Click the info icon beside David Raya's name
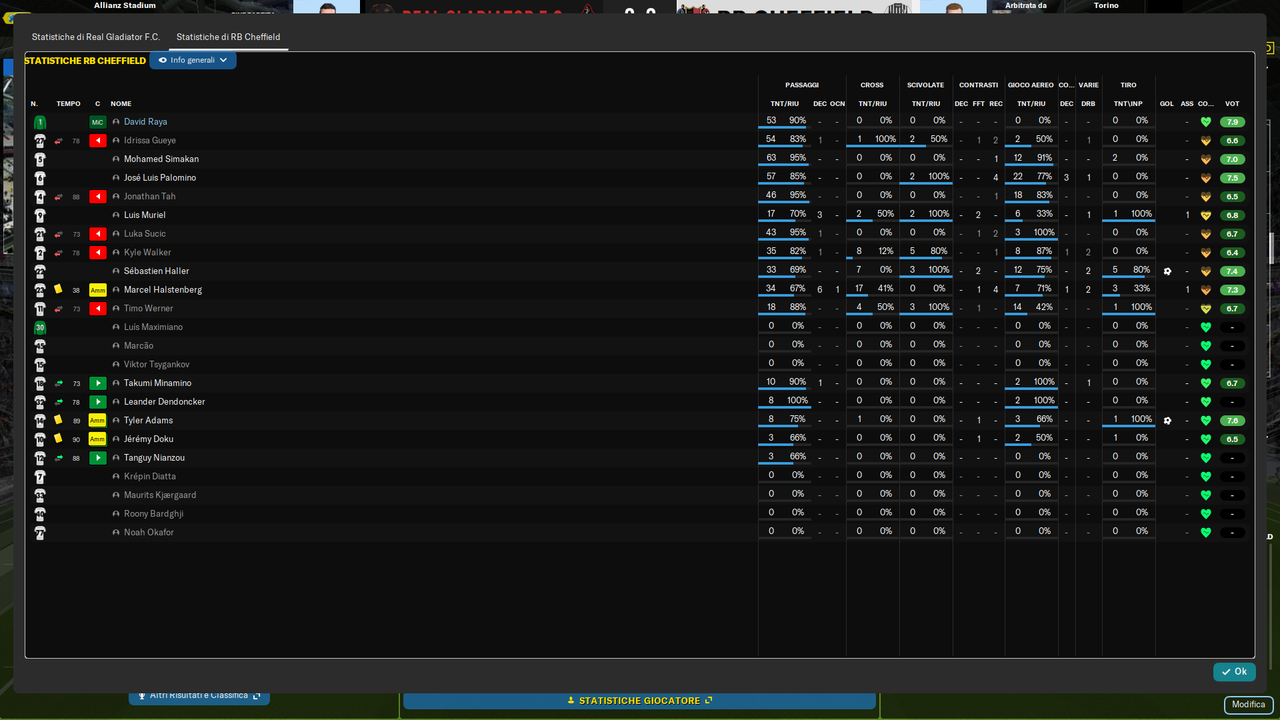Image resolution: width=1280 pixels, height=720 pixels. (116, 122)
